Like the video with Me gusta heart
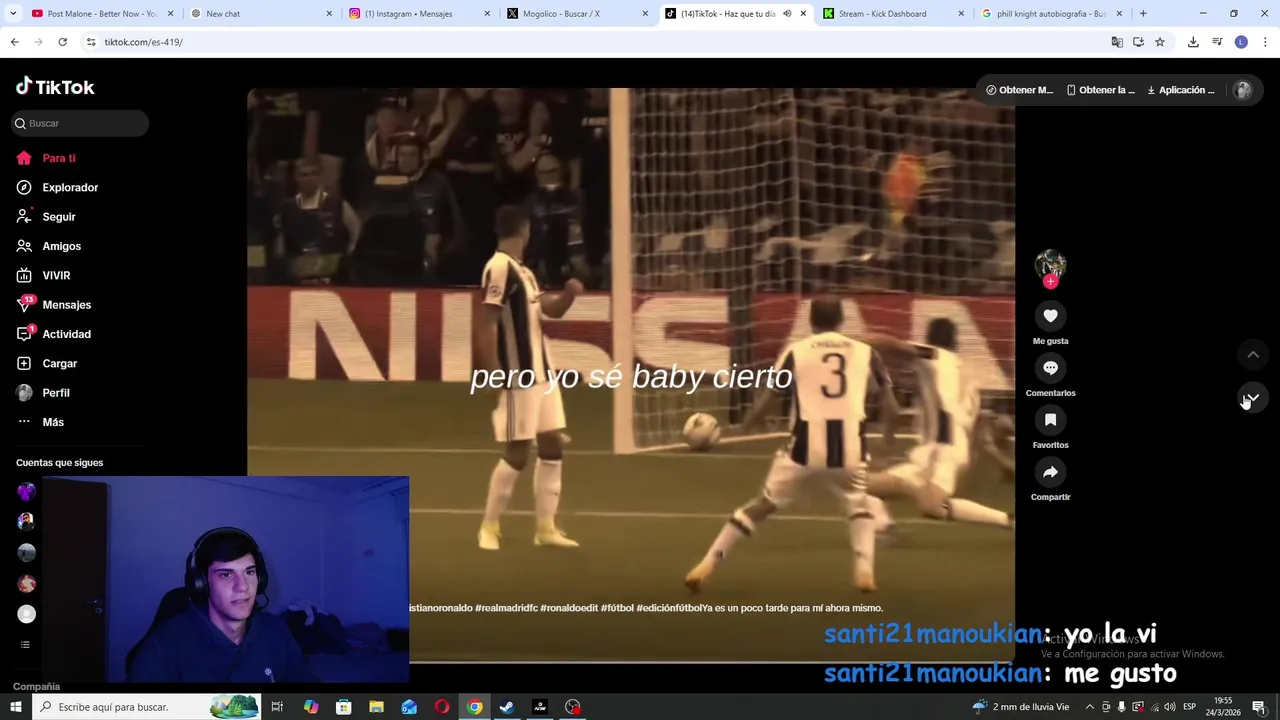The image size is (1280, 720). [x=1050, y=316]
